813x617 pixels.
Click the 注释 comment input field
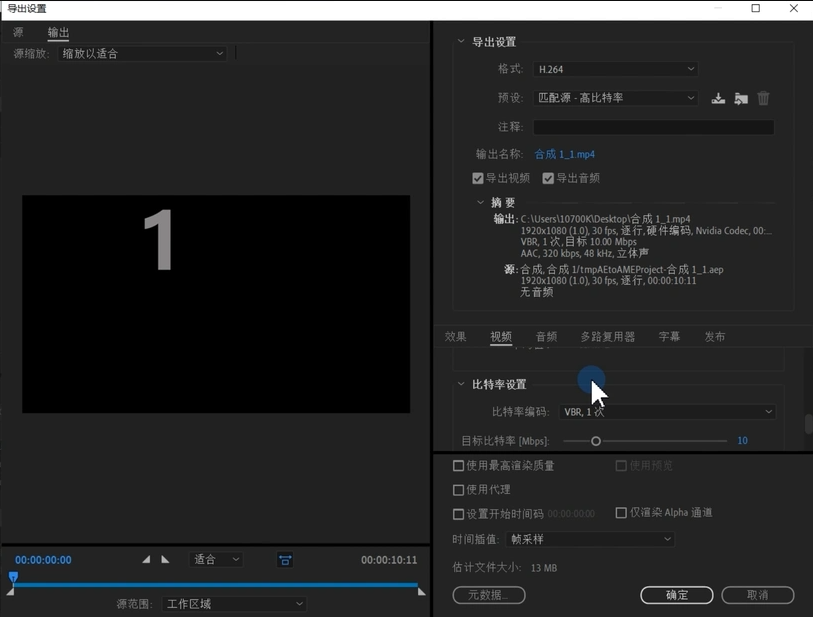(x=654, y=127)
